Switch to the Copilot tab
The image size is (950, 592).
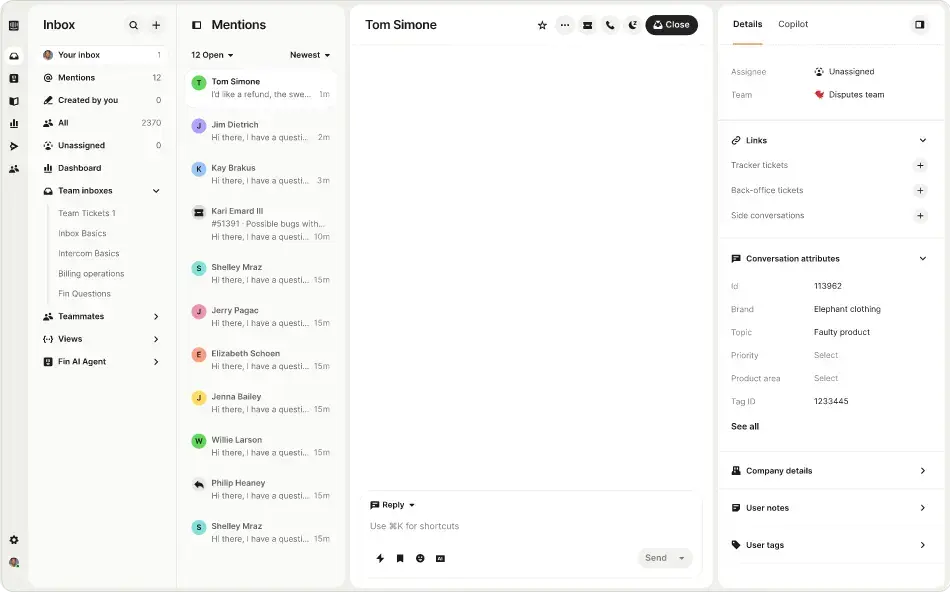pos(793,24)
